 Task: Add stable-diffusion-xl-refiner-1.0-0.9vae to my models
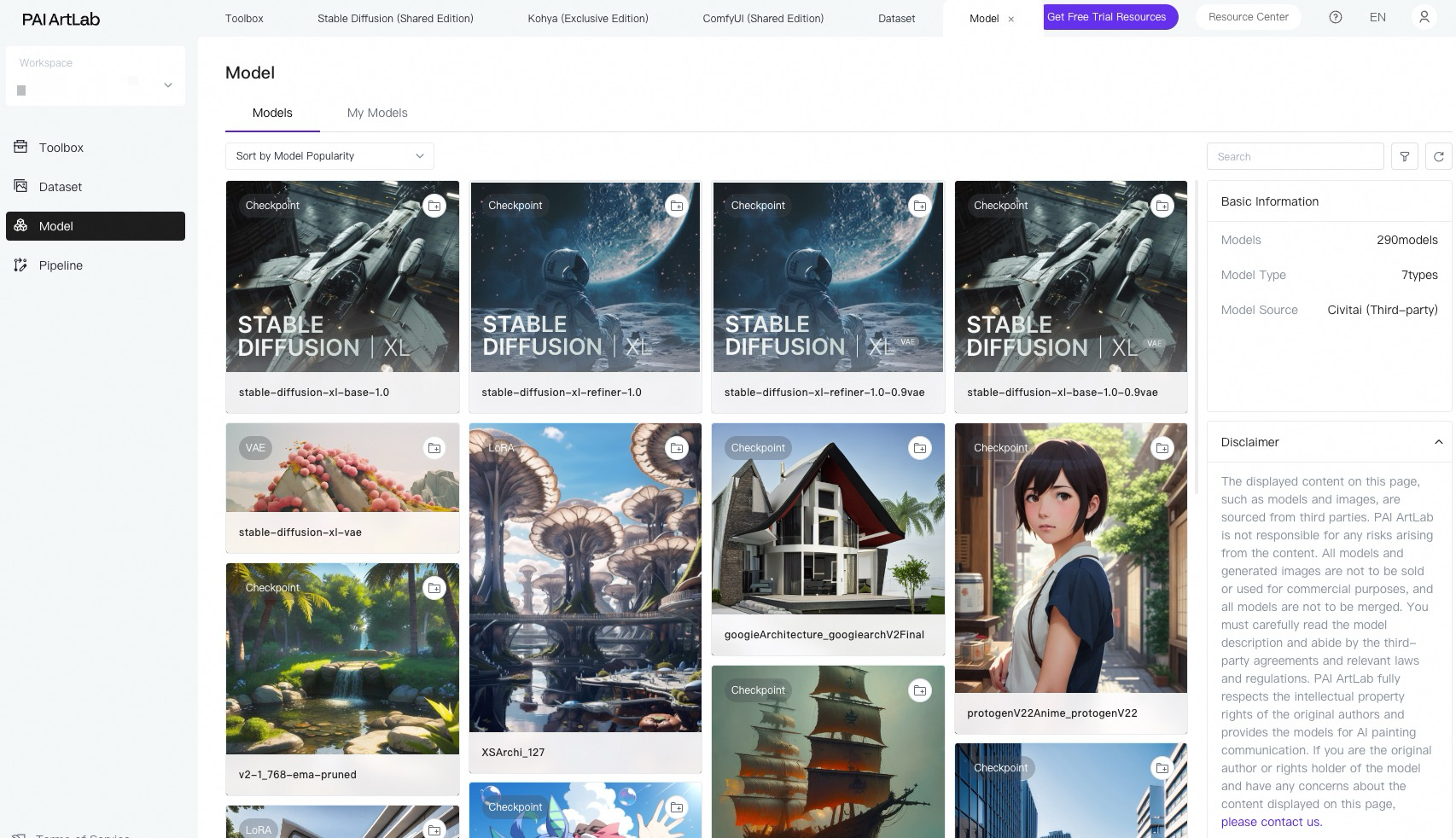[920, 206]
